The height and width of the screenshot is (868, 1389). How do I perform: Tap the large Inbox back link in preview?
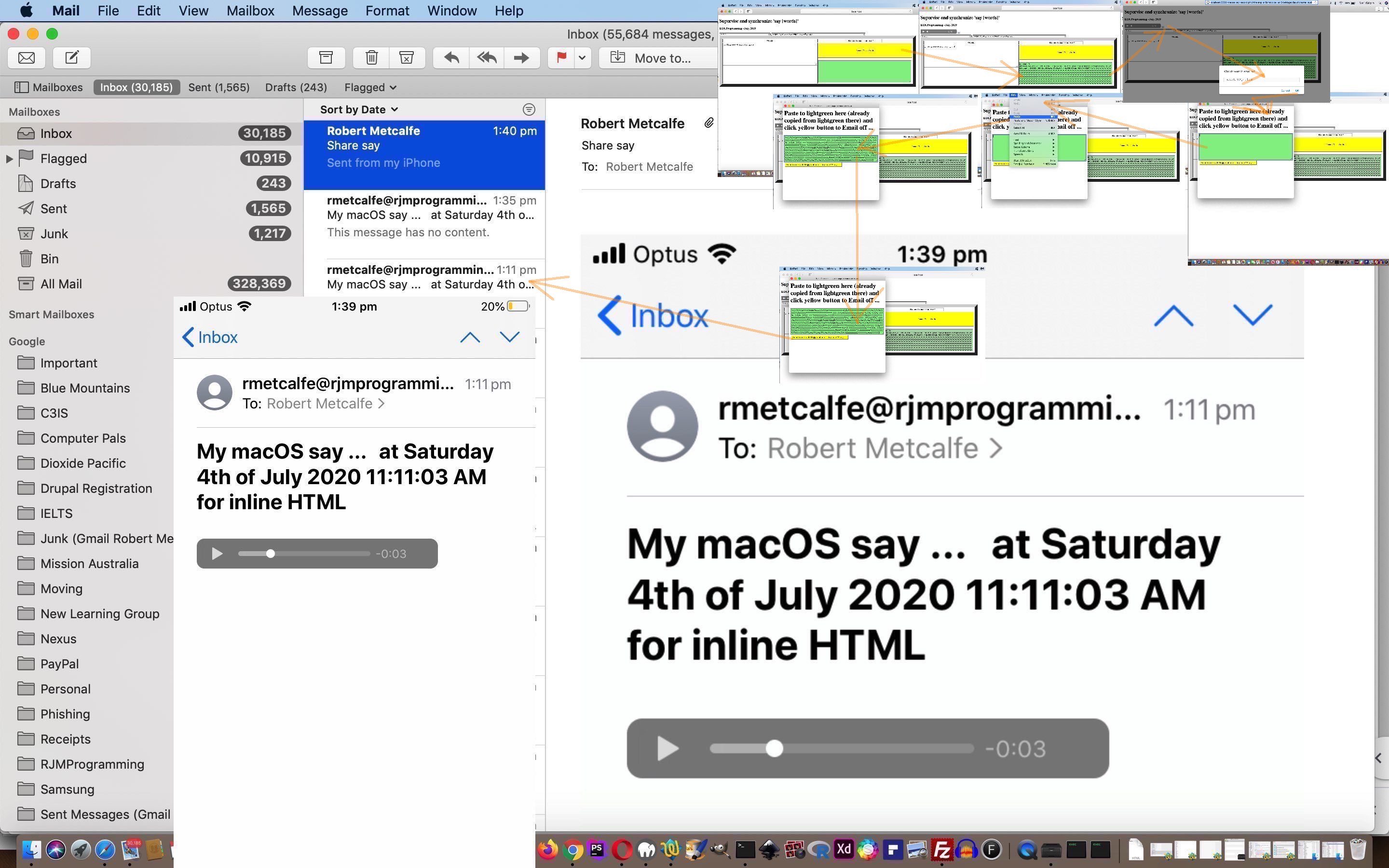pos(653,315)
